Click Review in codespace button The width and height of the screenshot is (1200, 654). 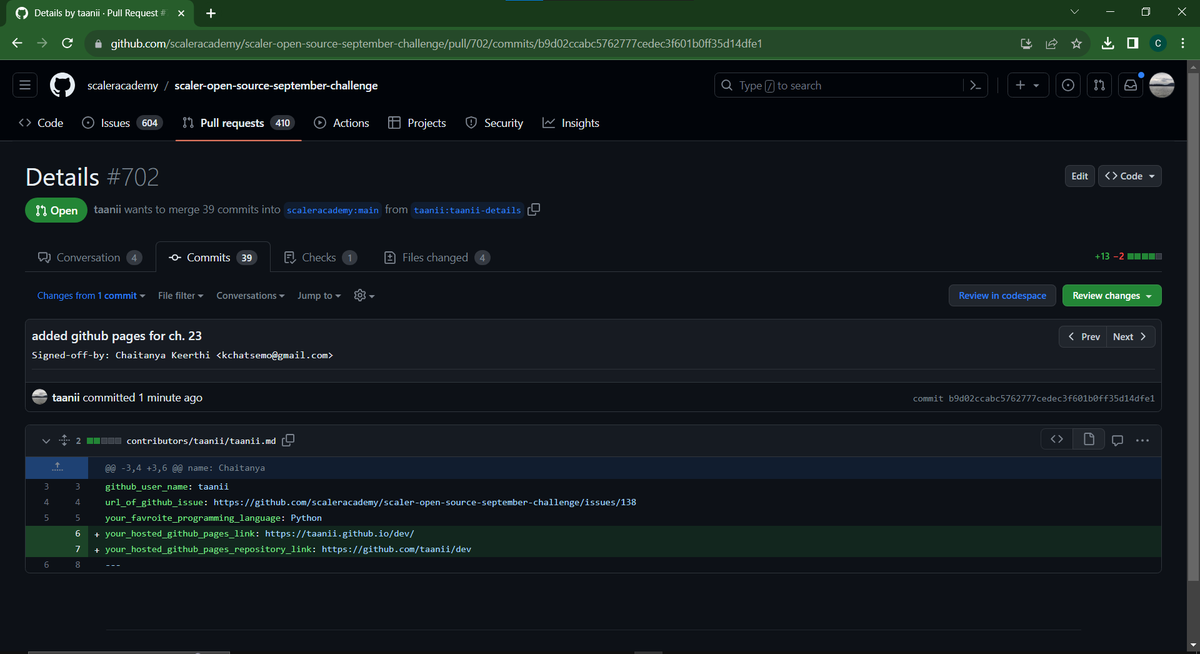click(x=1002, y=296)
